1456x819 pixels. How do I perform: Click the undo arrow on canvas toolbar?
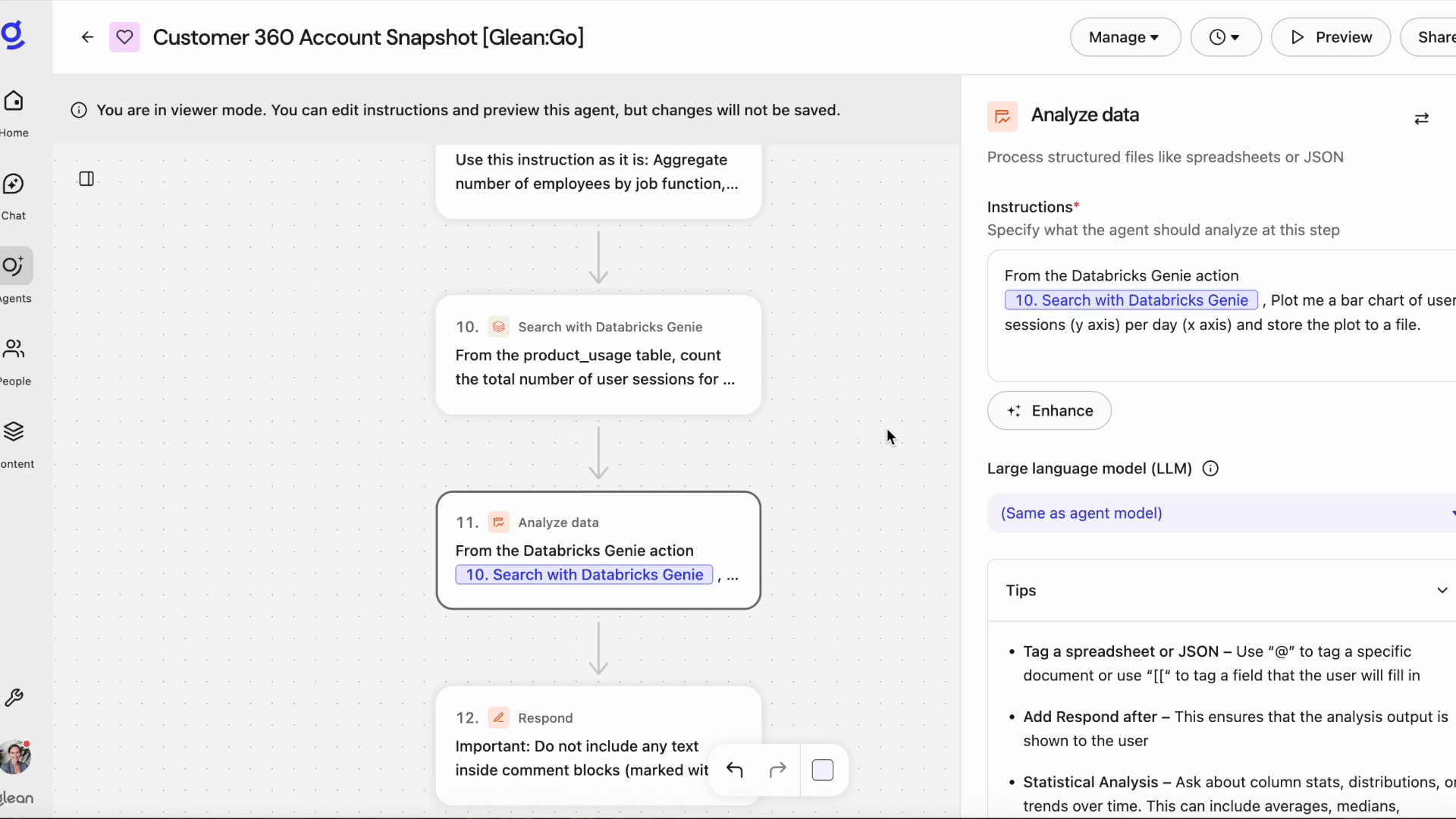coord(734,770)
